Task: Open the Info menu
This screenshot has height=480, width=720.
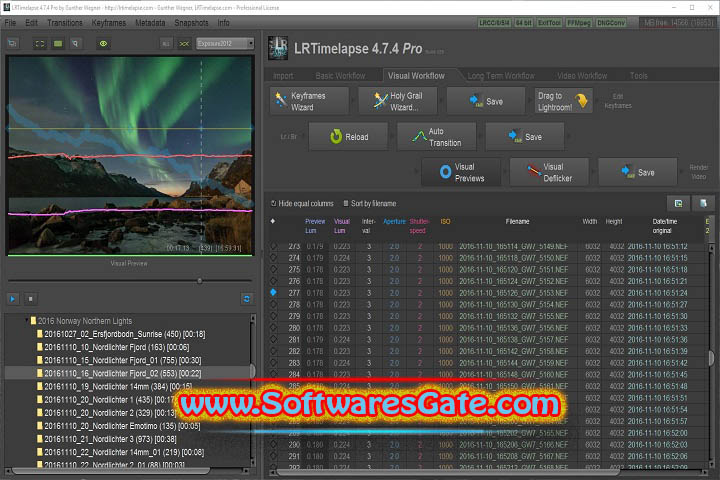Action: pyautogui.click(x=223, y=23)
